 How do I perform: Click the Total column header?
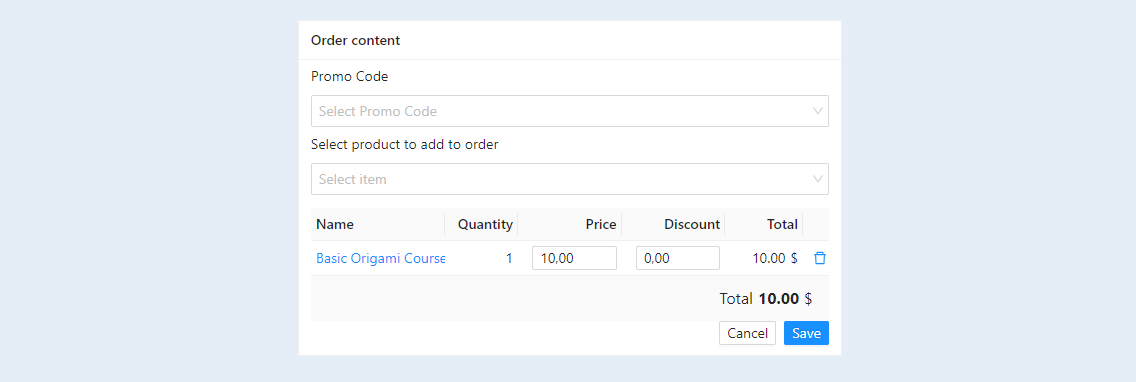coord(782,225)
